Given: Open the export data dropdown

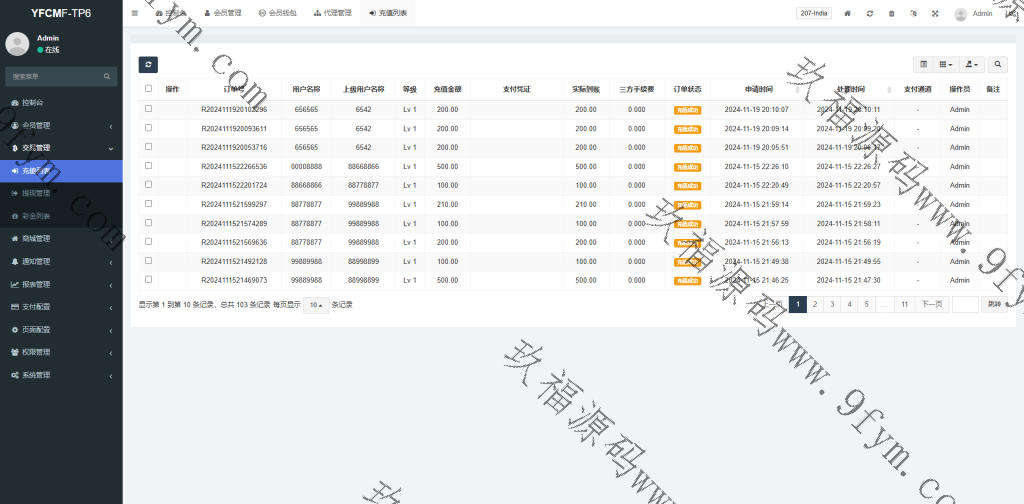Looking at the screenshot, I should 971,65.
